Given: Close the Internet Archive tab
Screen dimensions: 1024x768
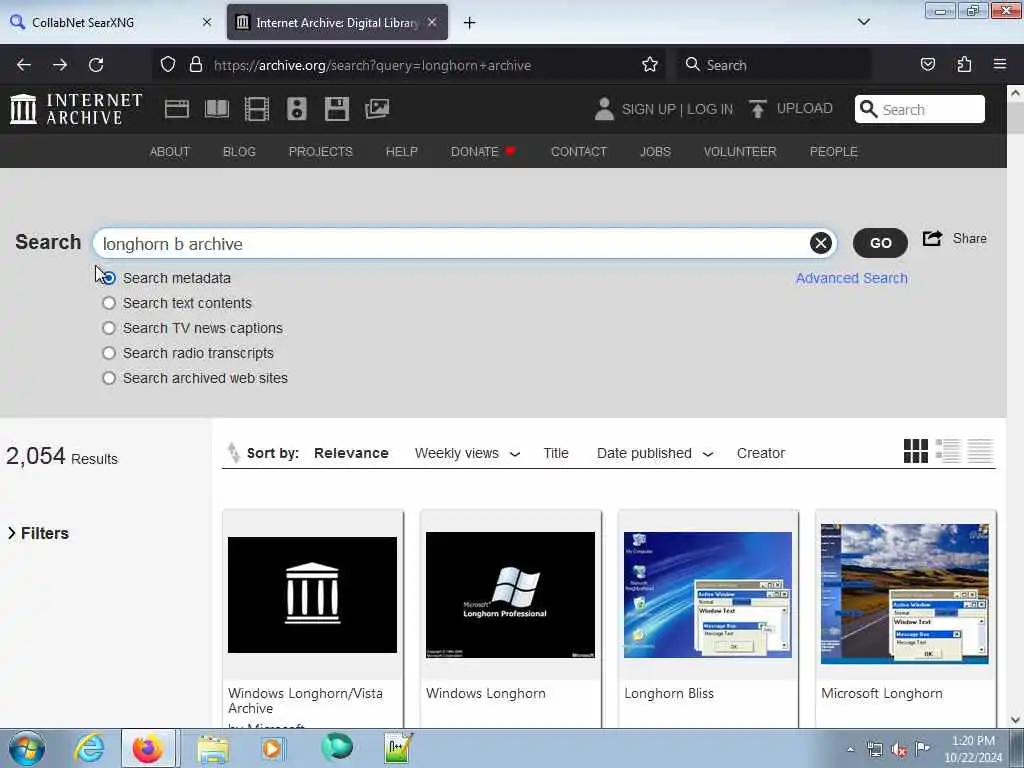Looking at the screenshot, I should point(432,22).
